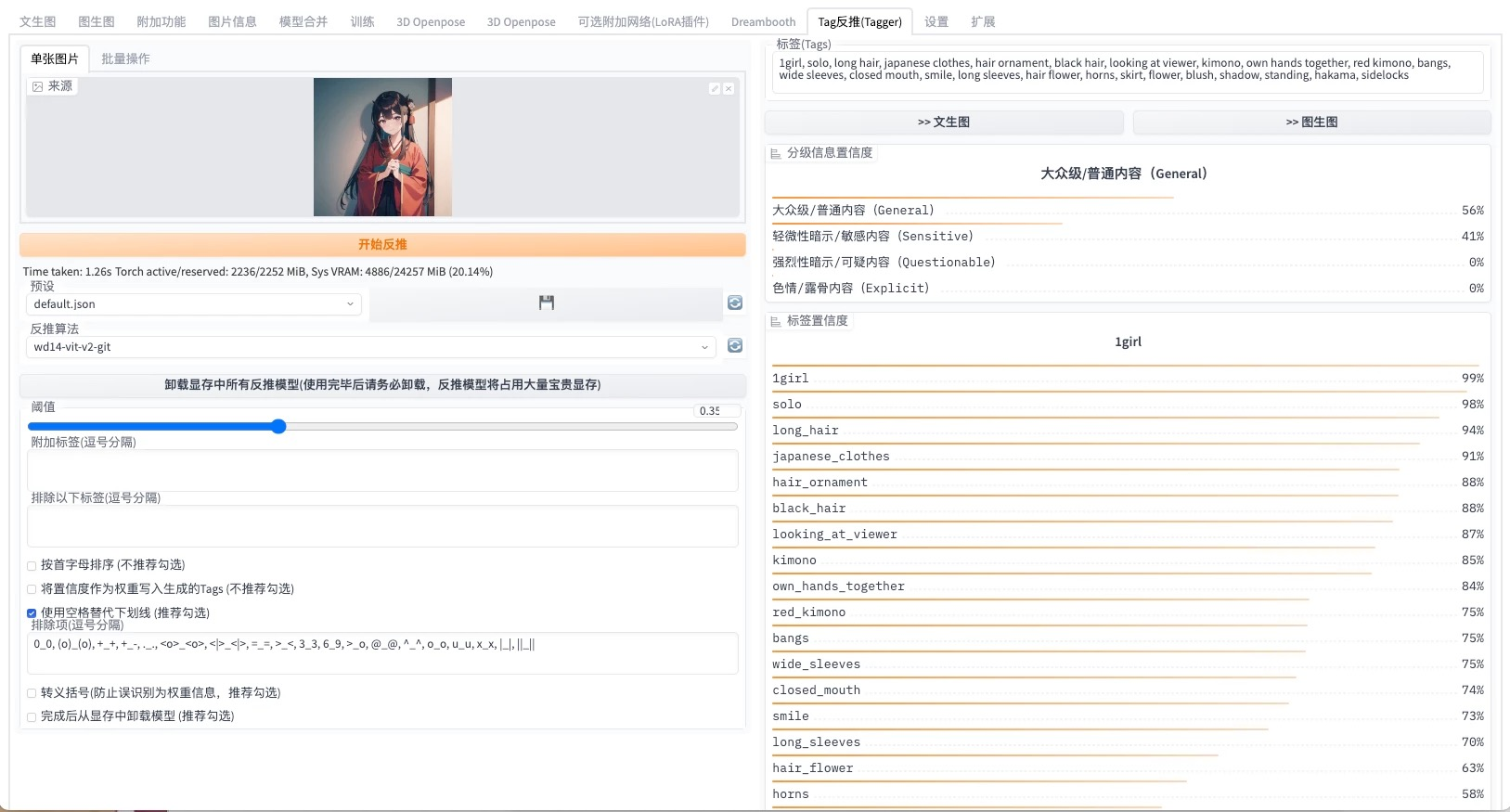Click the solo tag confidence row
Screen dimensions: 1510x812
(1128, 405)
